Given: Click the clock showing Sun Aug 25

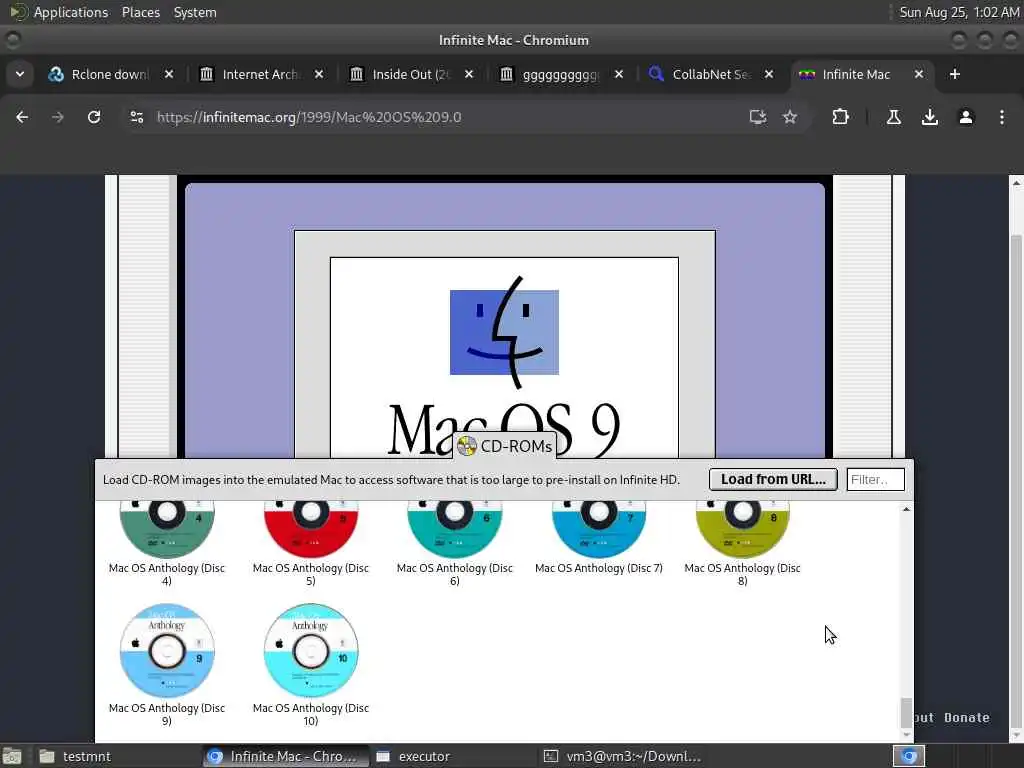Looking at the screenshot, I should point(959,12).
